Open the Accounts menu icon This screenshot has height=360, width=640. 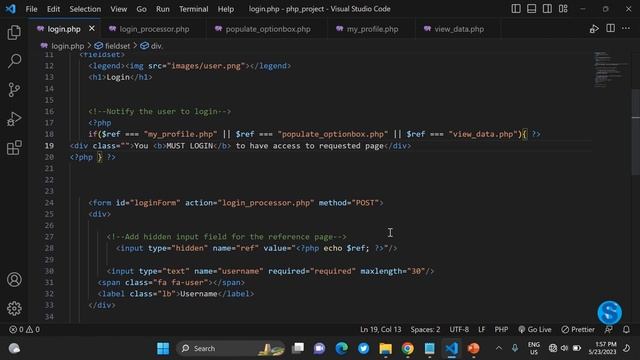(x=14, y=280)
